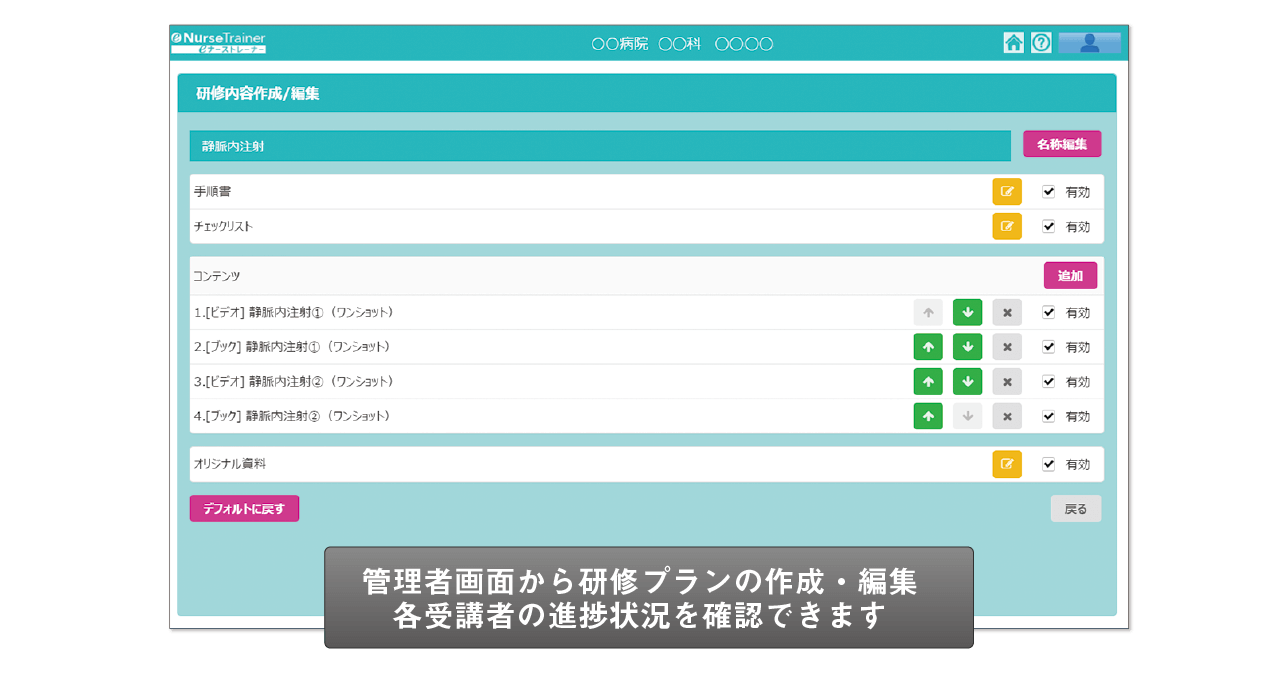Edit the チェックリスト item
The height and width of the screenshot is (673, 1280).
[1007, 226]
